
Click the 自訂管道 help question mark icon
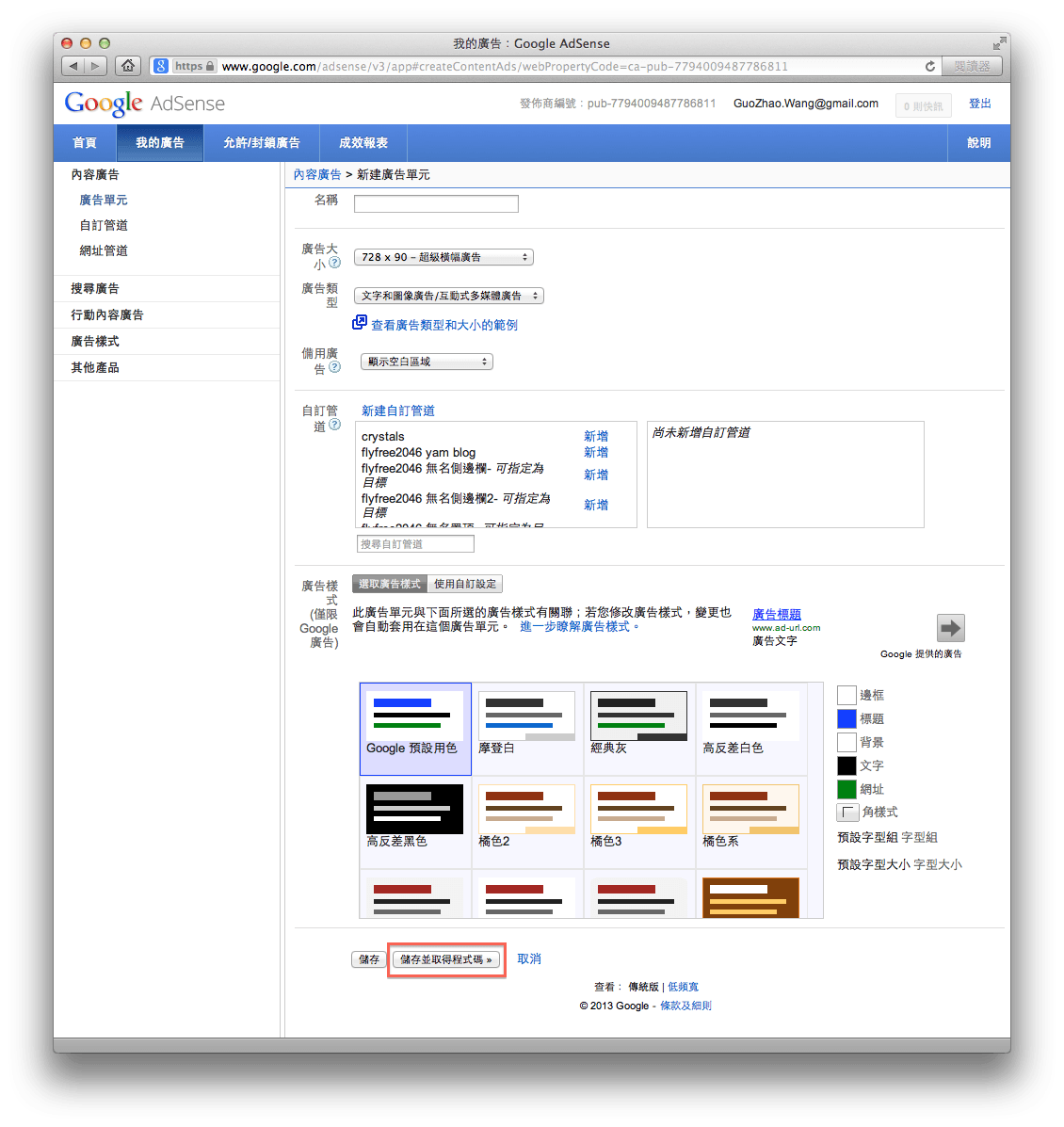(x=336, y=426)
